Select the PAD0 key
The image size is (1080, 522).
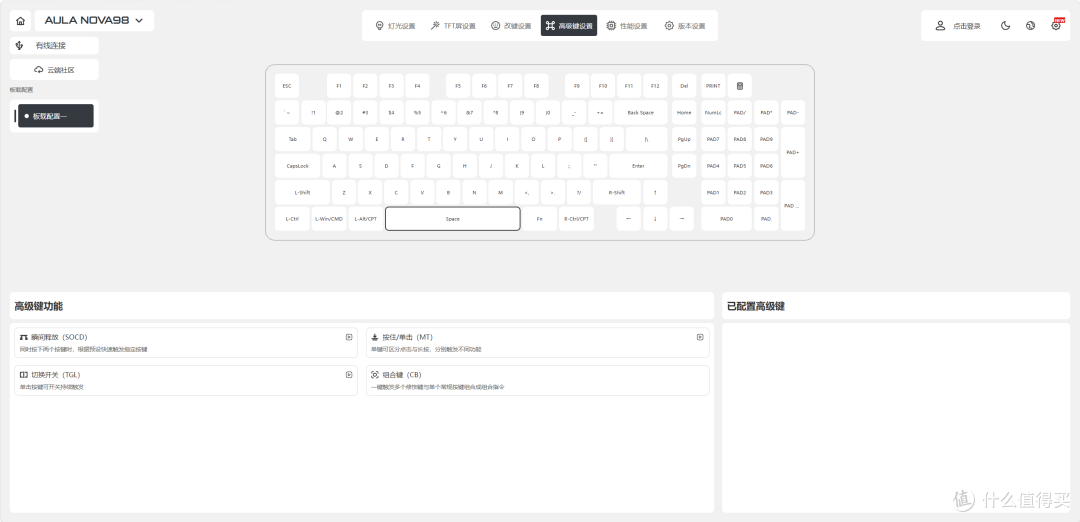(727, 218)
